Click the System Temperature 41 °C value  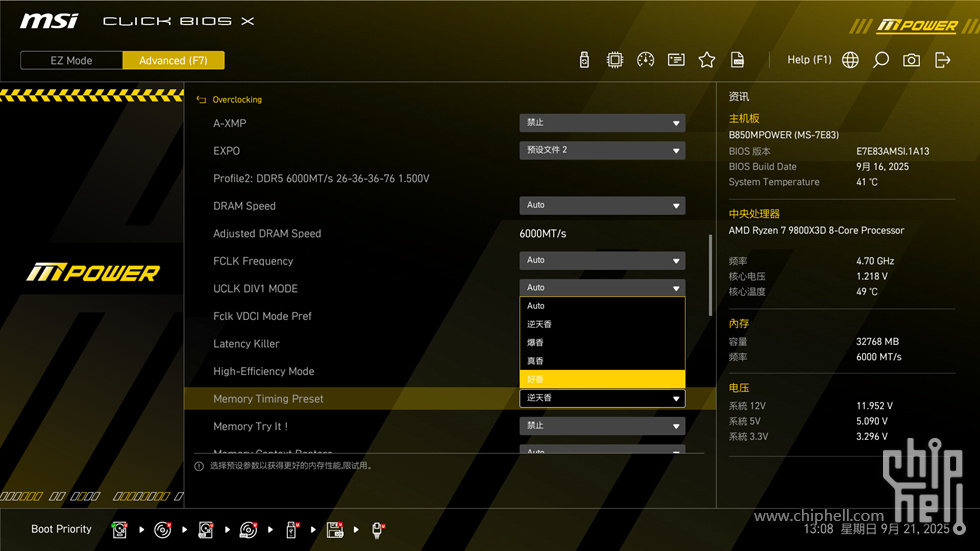click(867, 182)
